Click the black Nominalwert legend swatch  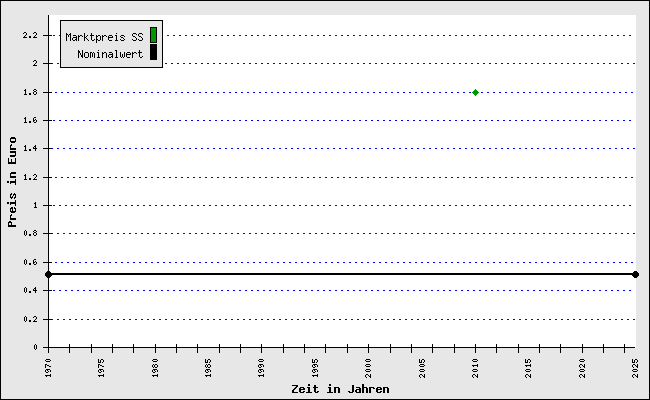tap(153, 53)
